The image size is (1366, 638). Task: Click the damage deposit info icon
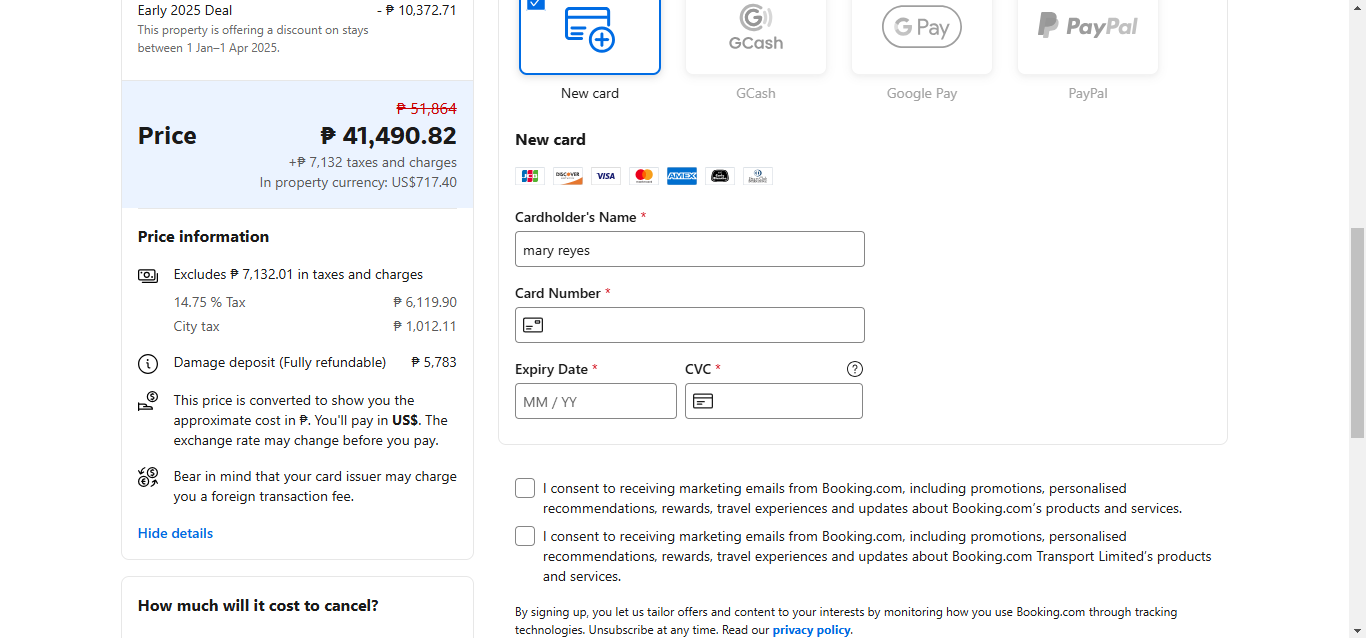point(148,363)
